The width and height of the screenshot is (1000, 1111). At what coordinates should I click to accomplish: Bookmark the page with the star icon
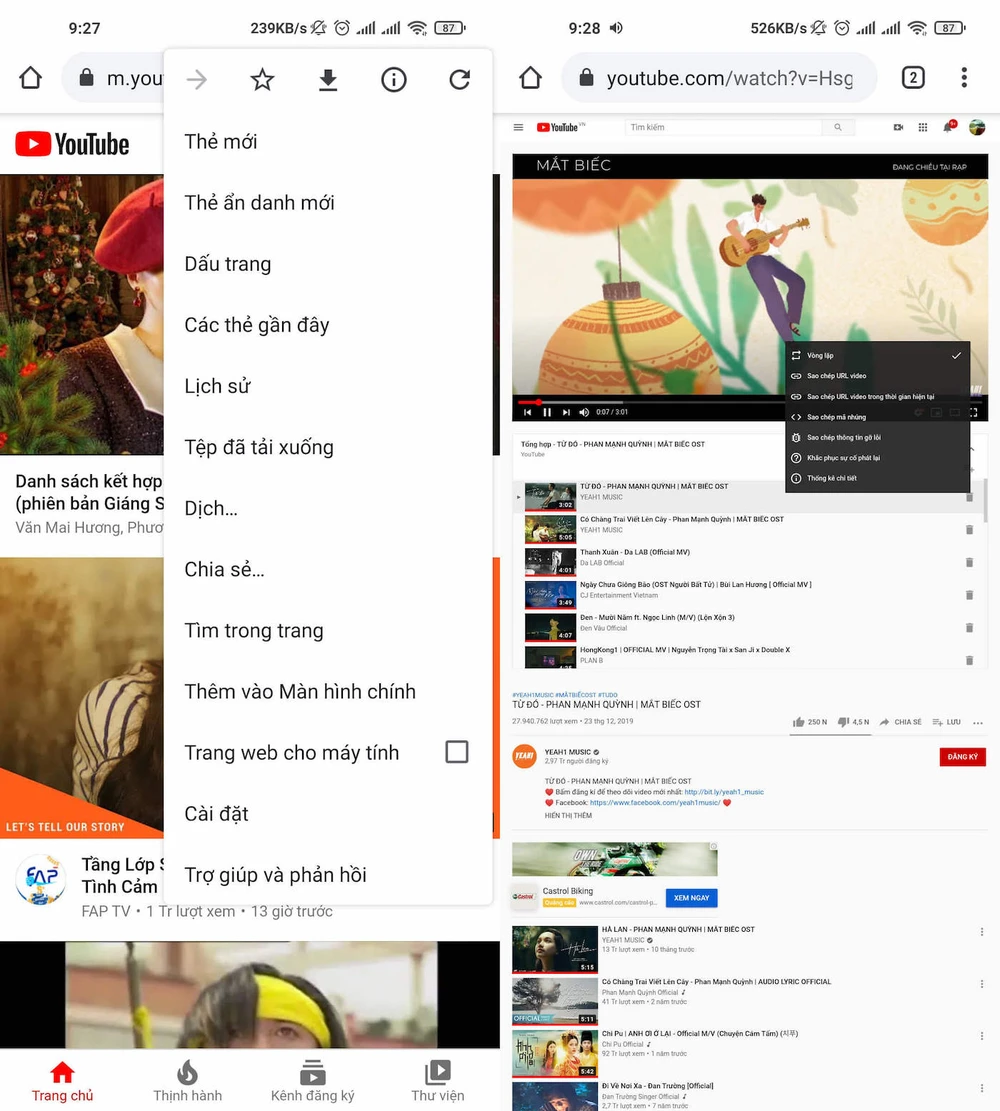(x=262, y=79)
